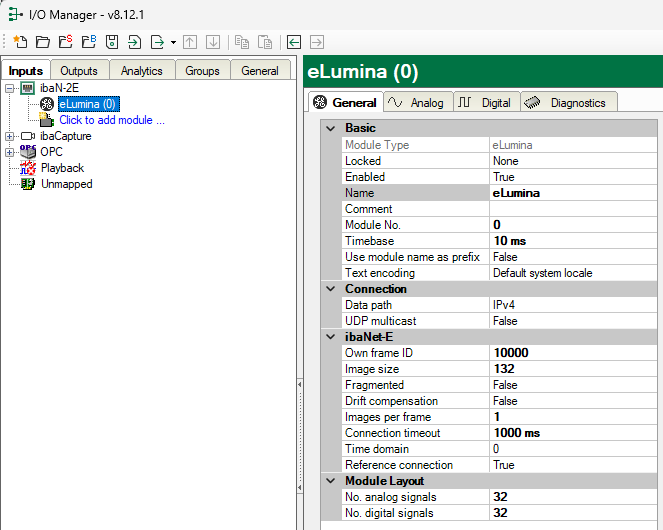Select the Playback icon in the tree
This screenshot has width=663, height=530.
coord(28,168)
